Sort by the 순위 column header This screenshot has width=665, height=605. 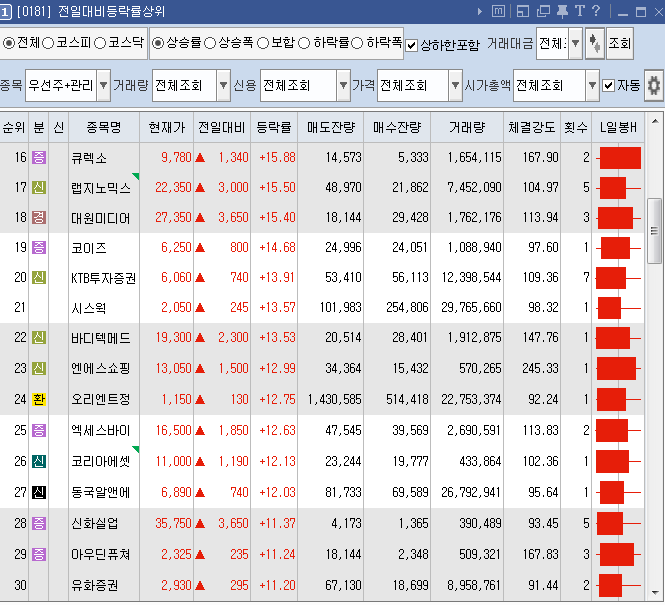14,127
